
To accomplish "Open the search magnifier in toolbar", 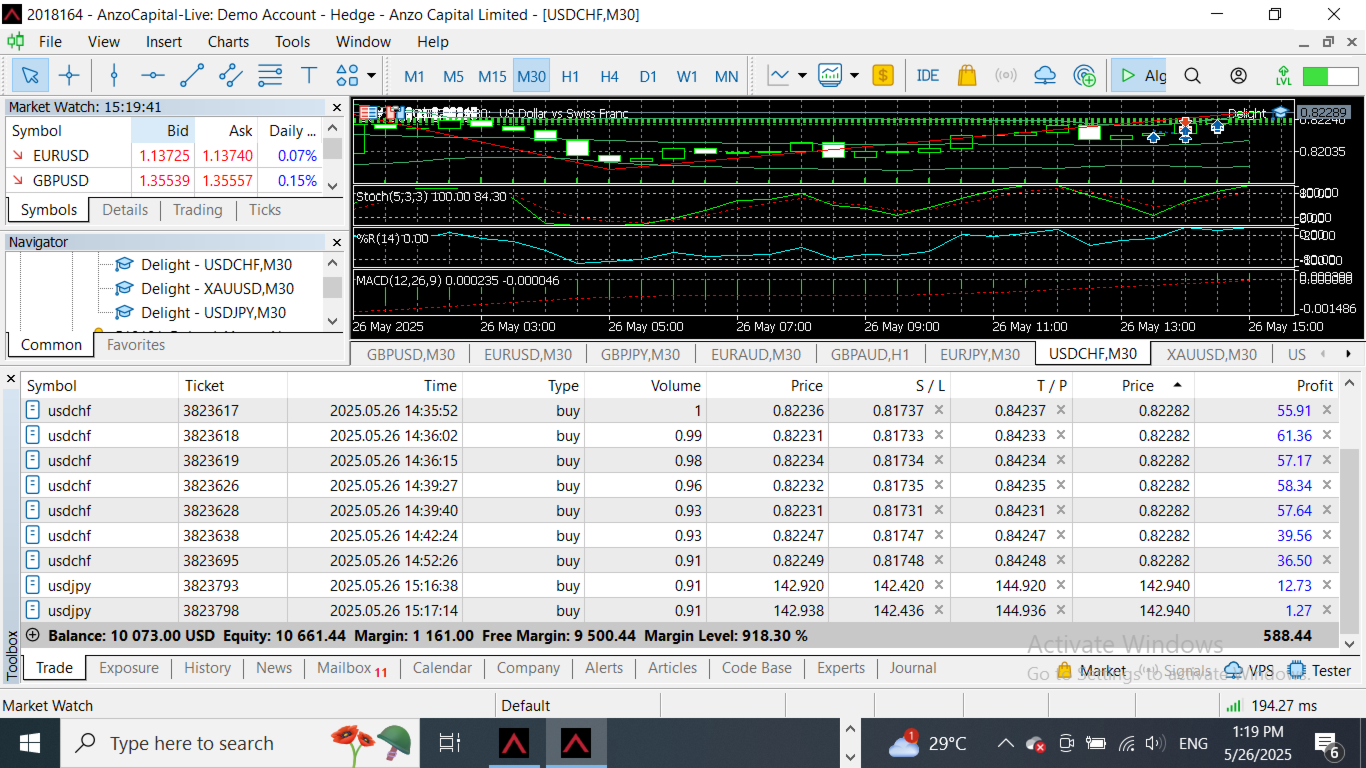I will click(x=1192, y=75).
